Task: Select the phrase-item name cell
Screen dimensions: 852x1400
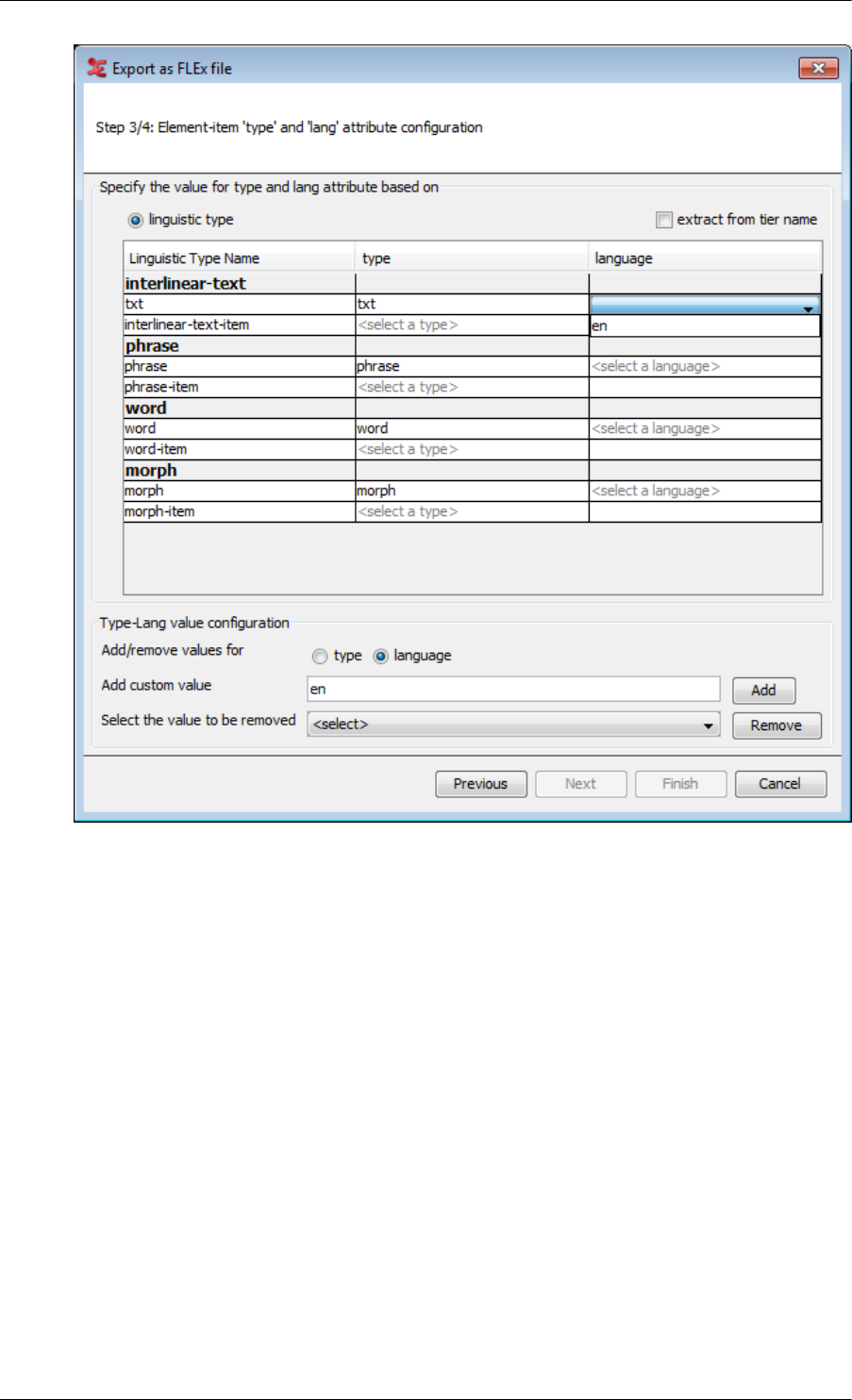Action: (240, 387)
